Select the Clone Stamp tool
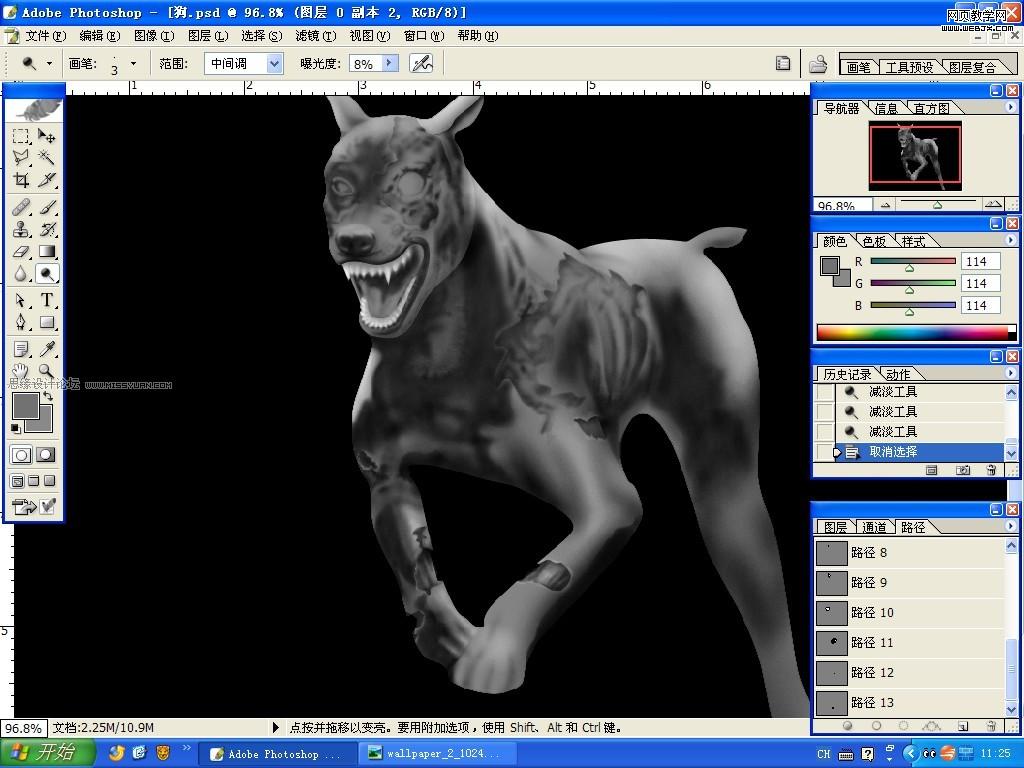Viewport: 1024px width, 768px height. (x=21, y=230)
